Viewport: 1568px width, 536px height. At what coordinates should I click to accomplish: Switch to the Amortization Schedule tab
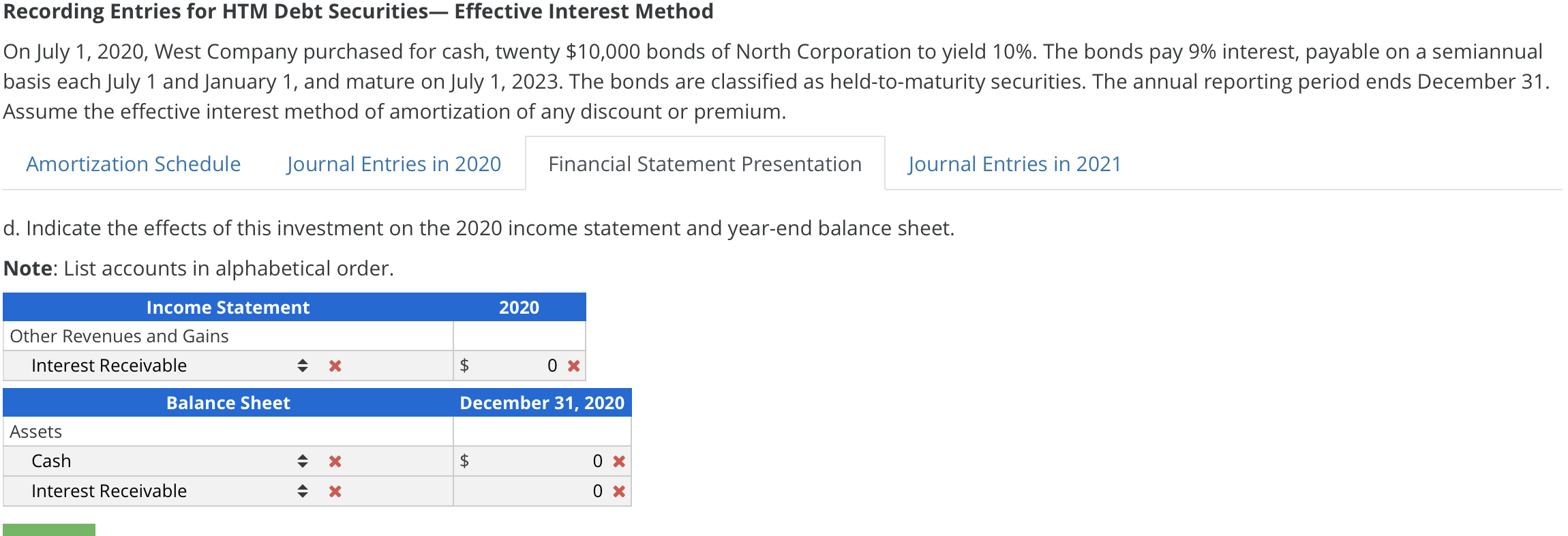pyautogui.click(x=133, y=164)
